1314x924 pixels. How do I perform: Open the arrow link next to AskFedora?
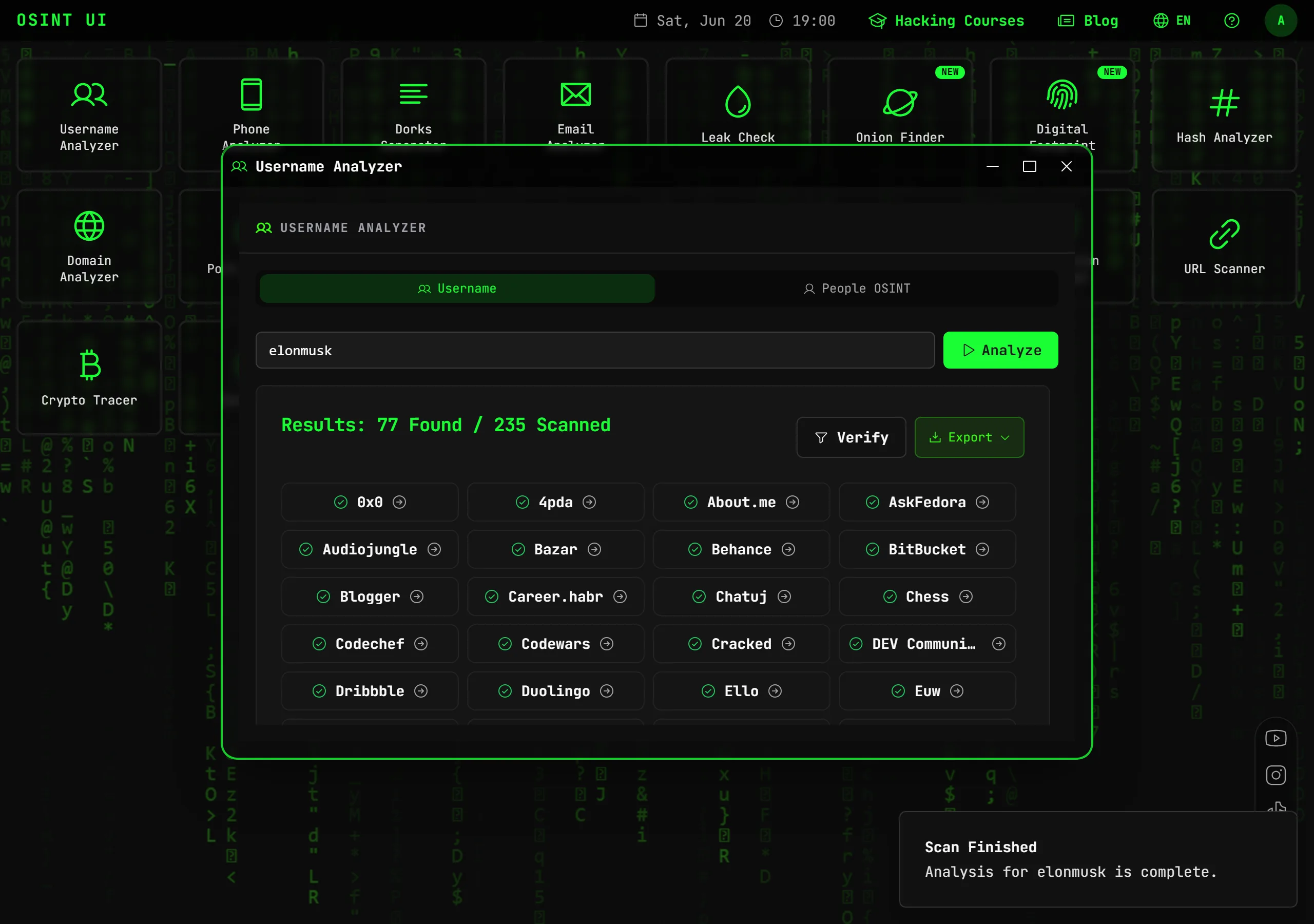[x=982, y=502]
